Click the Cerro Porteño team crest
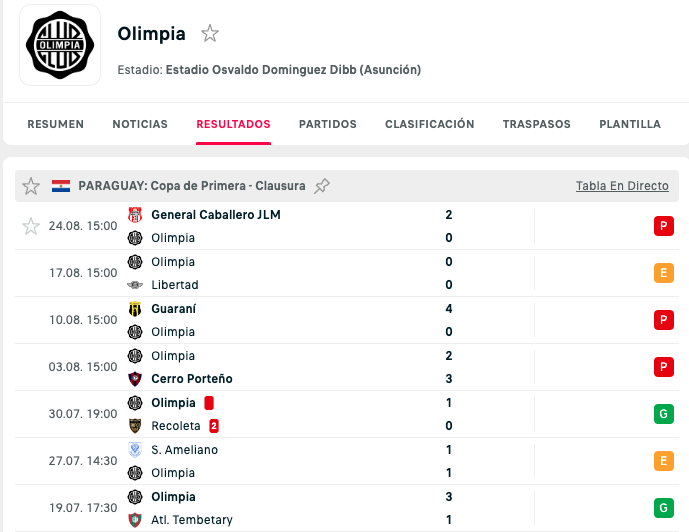The height and width of the screenshot is (532, 689). [135, 379]
